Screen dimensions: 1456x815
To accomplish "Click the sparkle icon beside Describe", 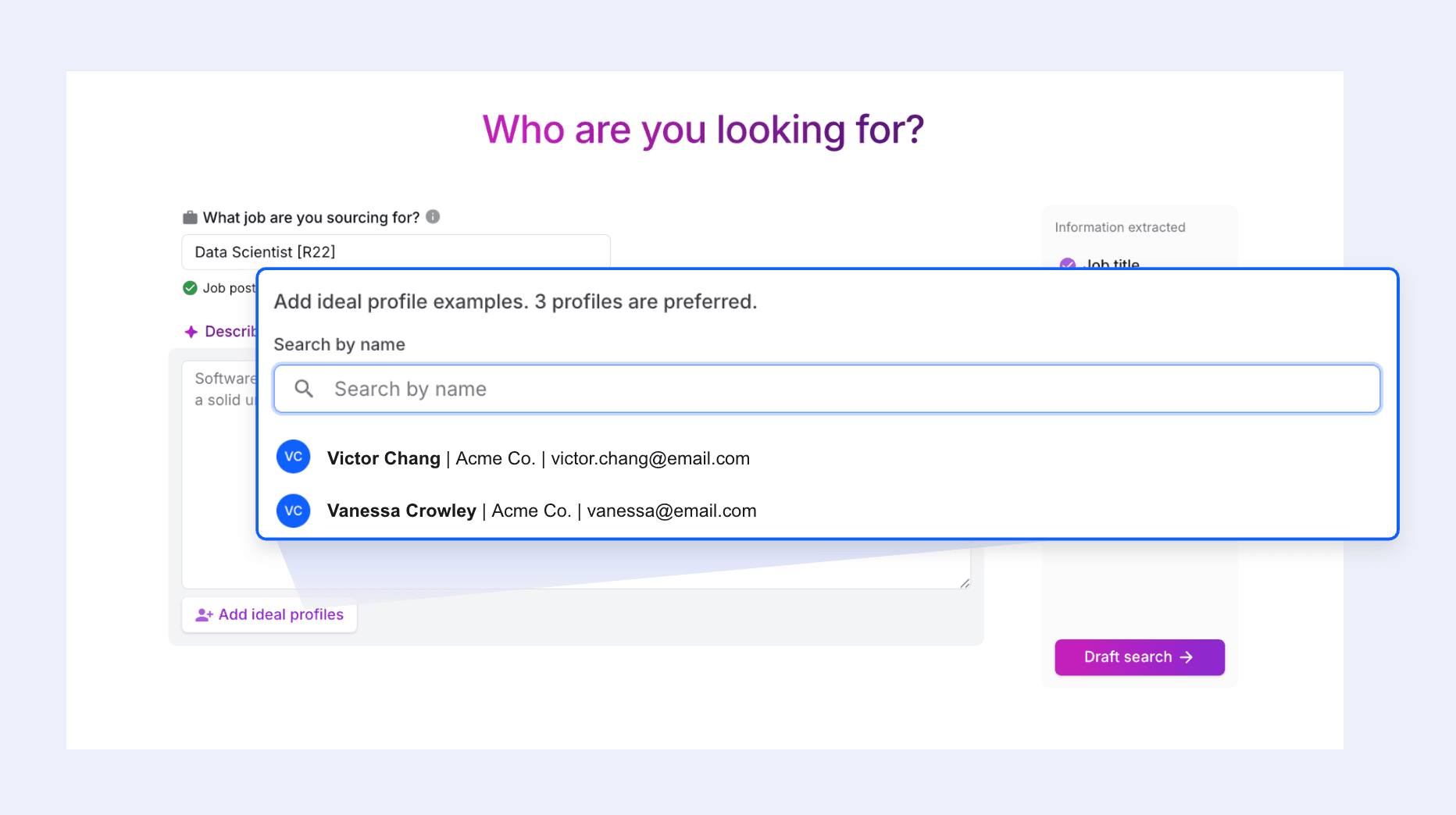I will click(x=191, y=332).
